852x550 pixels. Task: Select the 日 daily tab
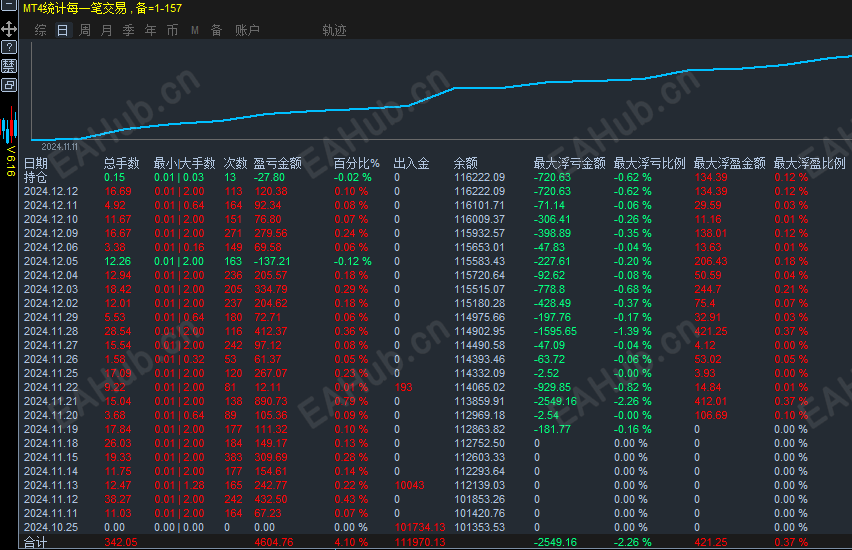click(x=62, y=30)
